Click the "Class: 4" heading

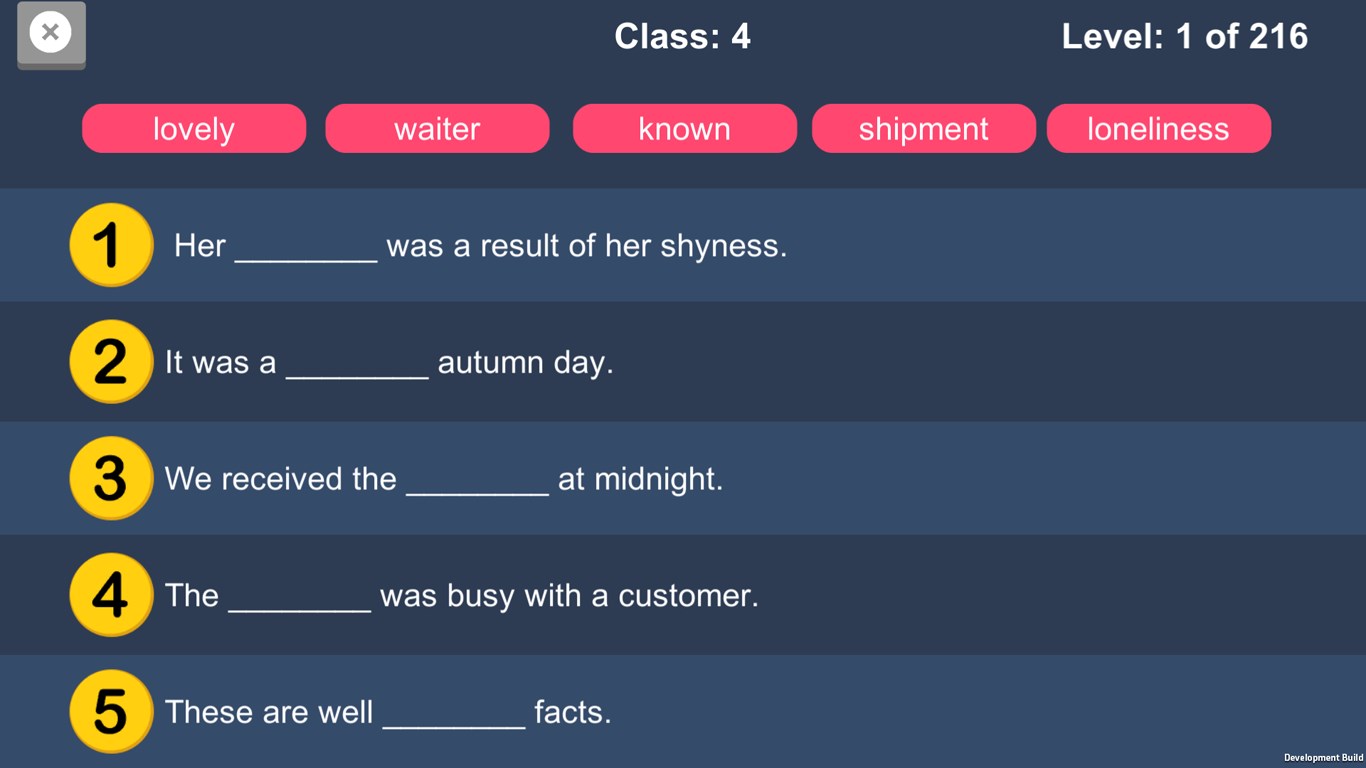(x=682, y=37)
